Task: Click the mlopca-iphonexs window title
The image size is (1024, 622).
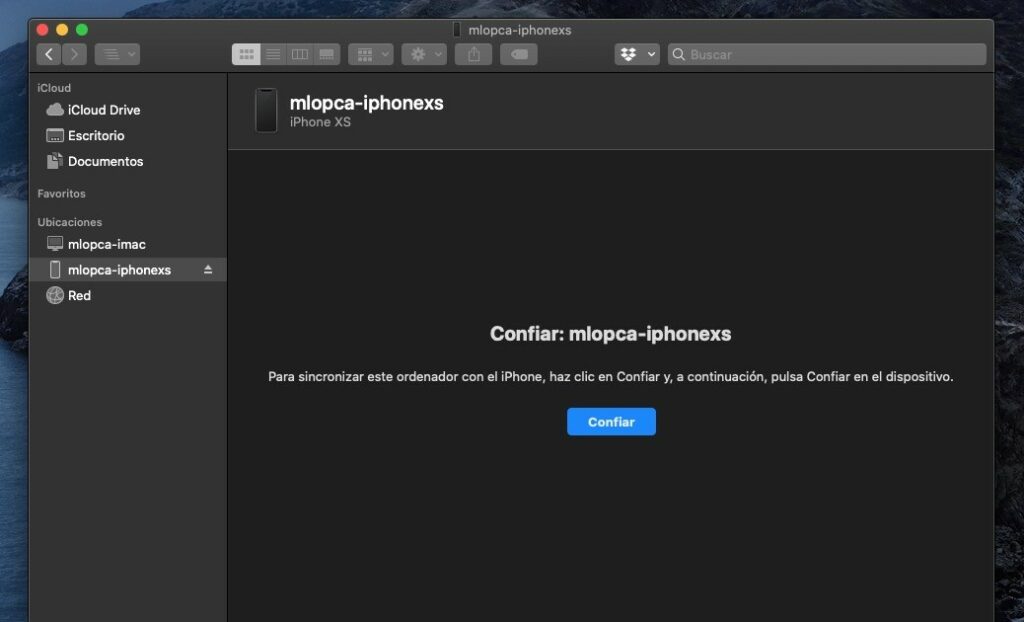Action: [520, 30]
